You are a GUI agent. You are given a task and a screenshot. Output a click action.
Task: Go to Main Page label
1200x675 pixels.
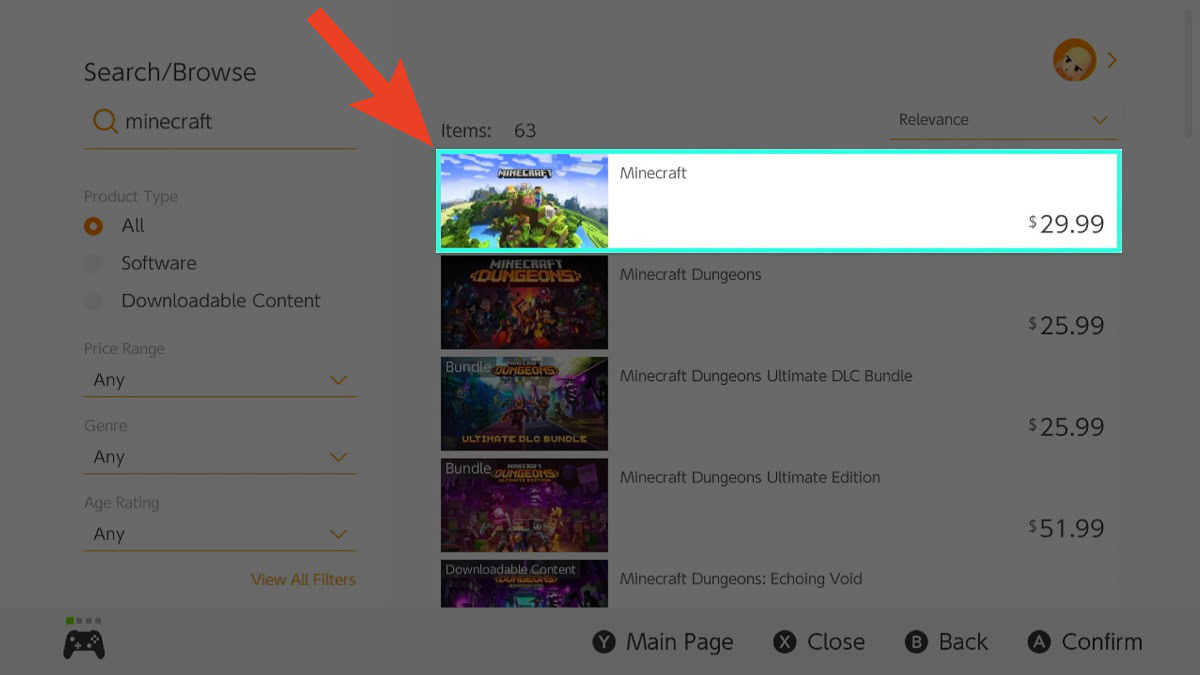[680, 642]
